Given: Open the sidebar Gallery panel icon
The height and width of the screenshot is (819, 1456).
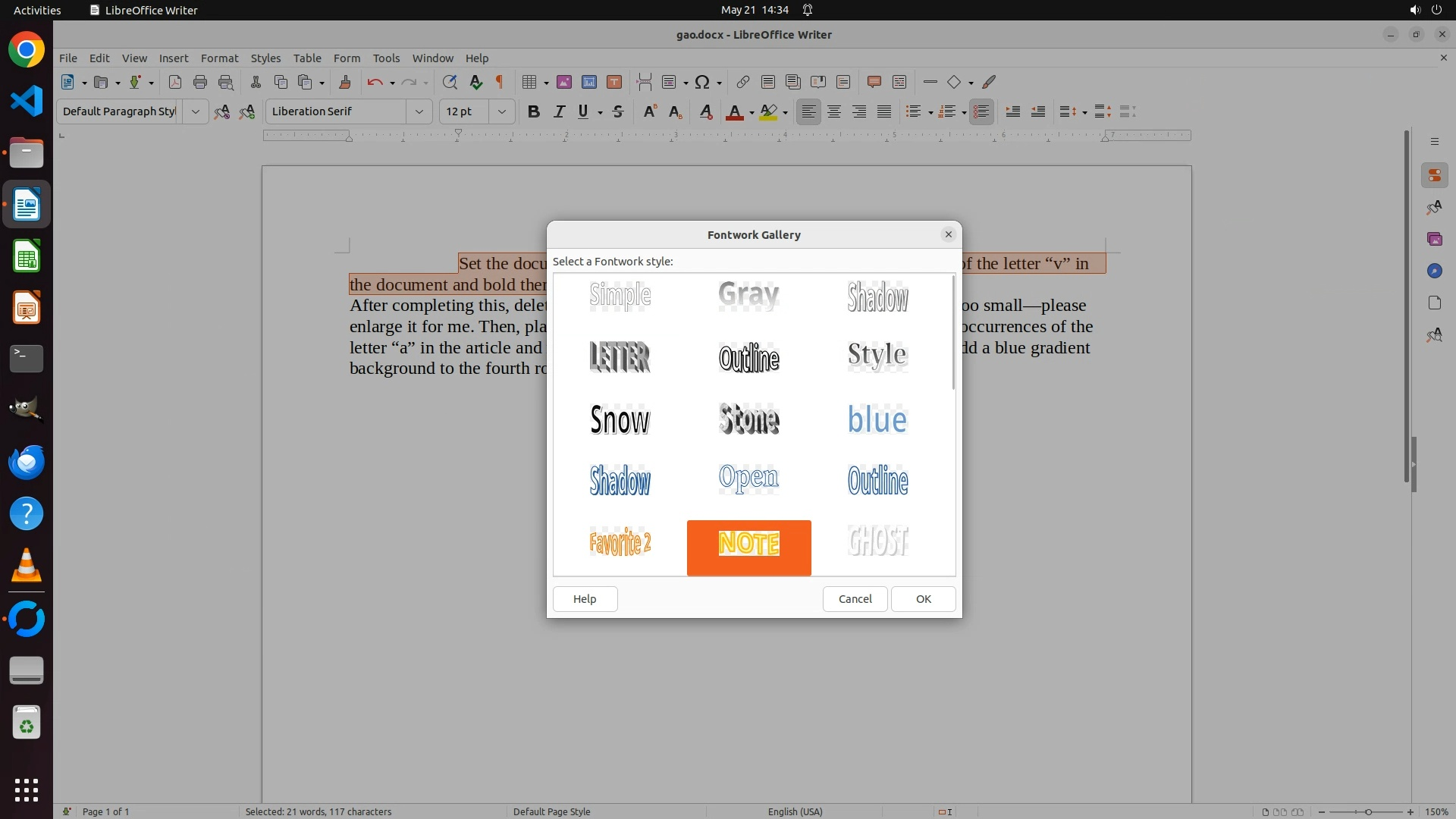Looking at the screenshot, I should click(1434, 239).
